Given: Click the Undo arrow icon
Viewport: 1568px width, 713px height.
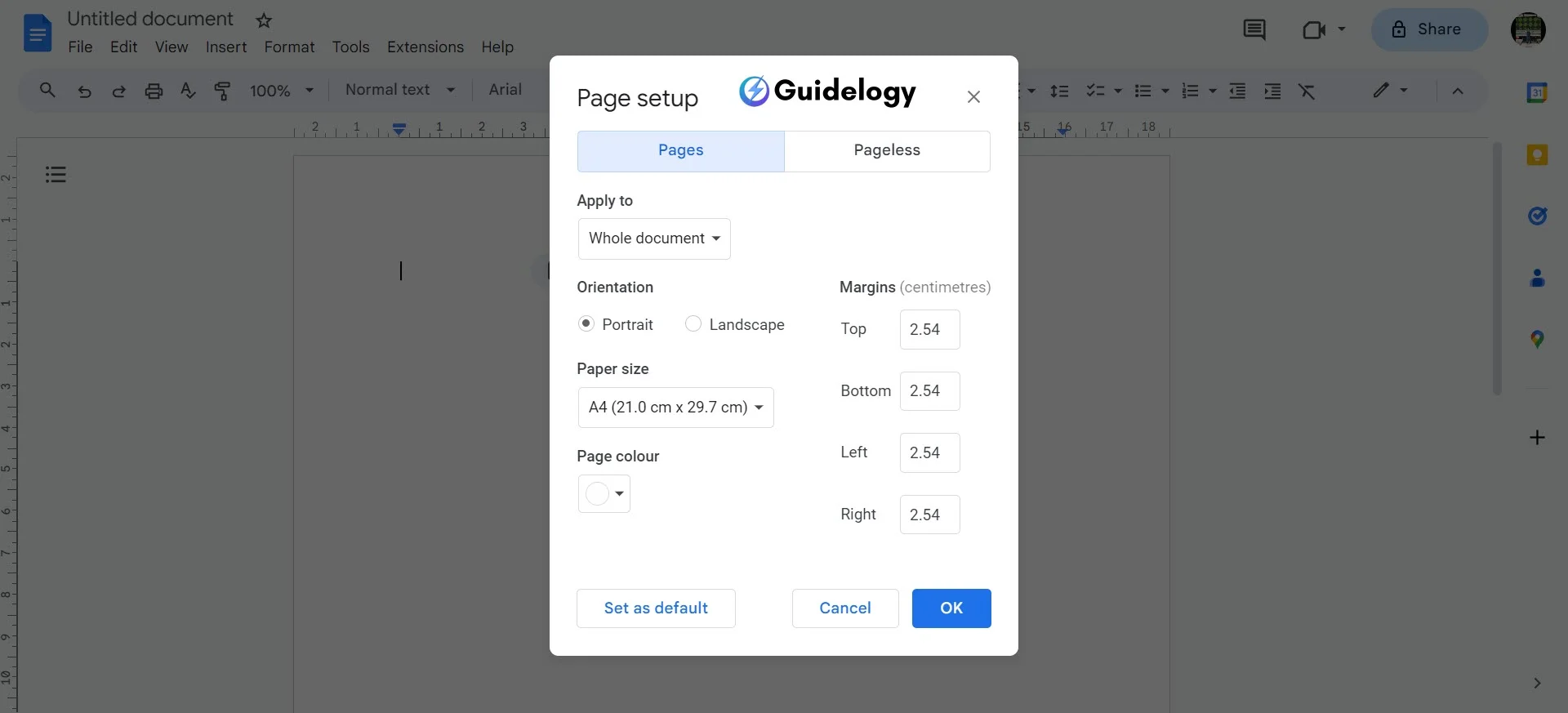Looking at the screenshot, I should 84,91.
